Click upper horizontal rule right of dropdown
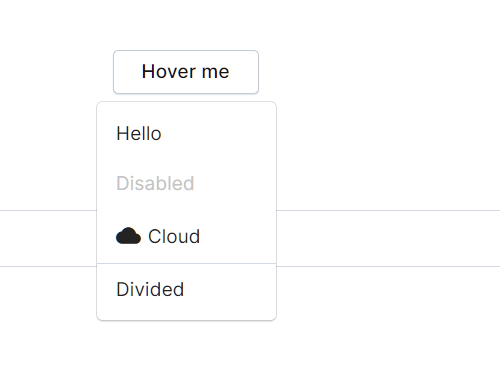The height and width of the screenshot is (368, 500). (388, 210)
